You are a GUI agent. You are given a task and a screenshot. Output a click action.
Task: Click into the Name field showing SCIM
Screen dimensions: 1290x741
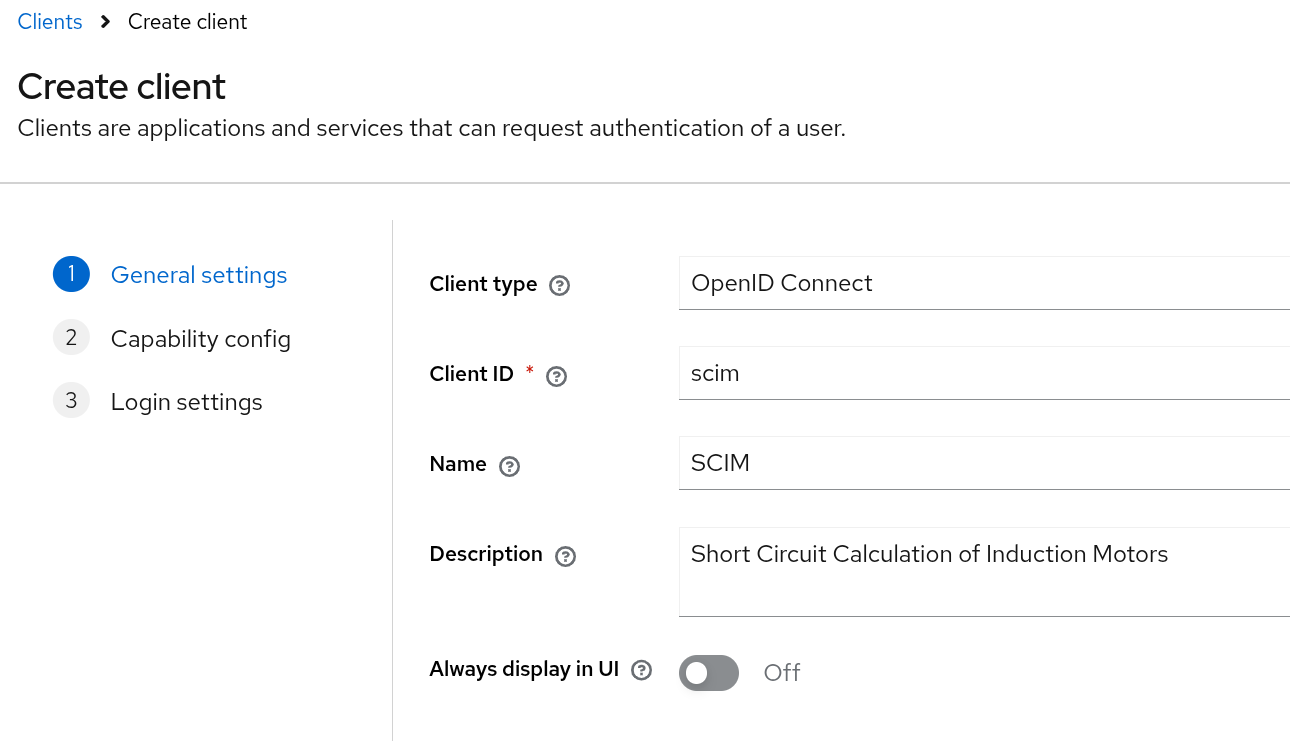click(x=984, y=463)
